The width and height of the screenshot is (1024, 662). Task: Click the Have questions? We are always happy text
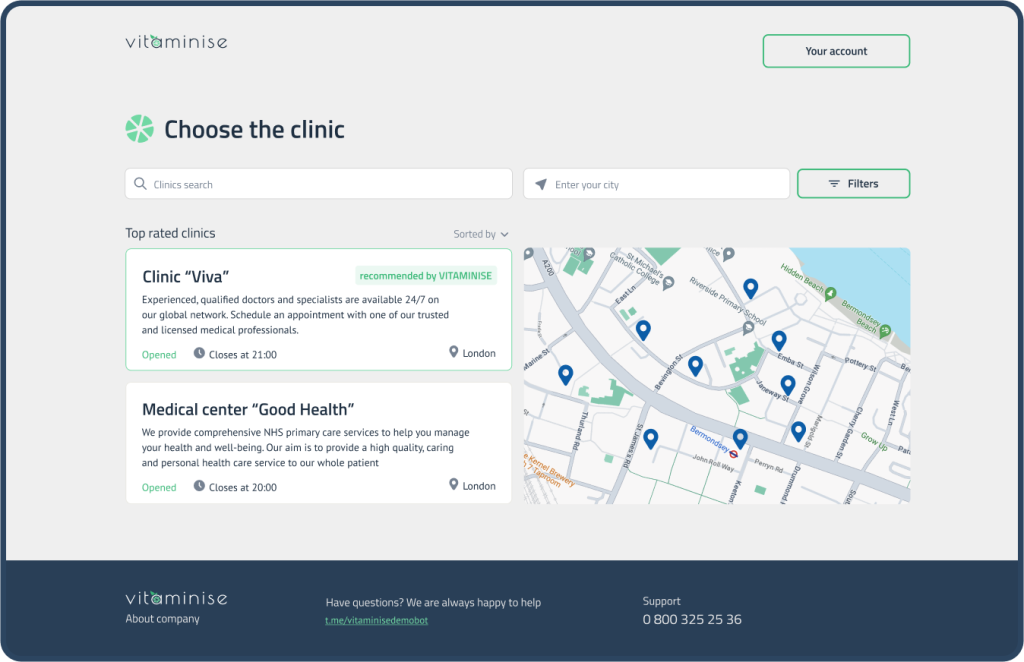click(x=433, y=603)
